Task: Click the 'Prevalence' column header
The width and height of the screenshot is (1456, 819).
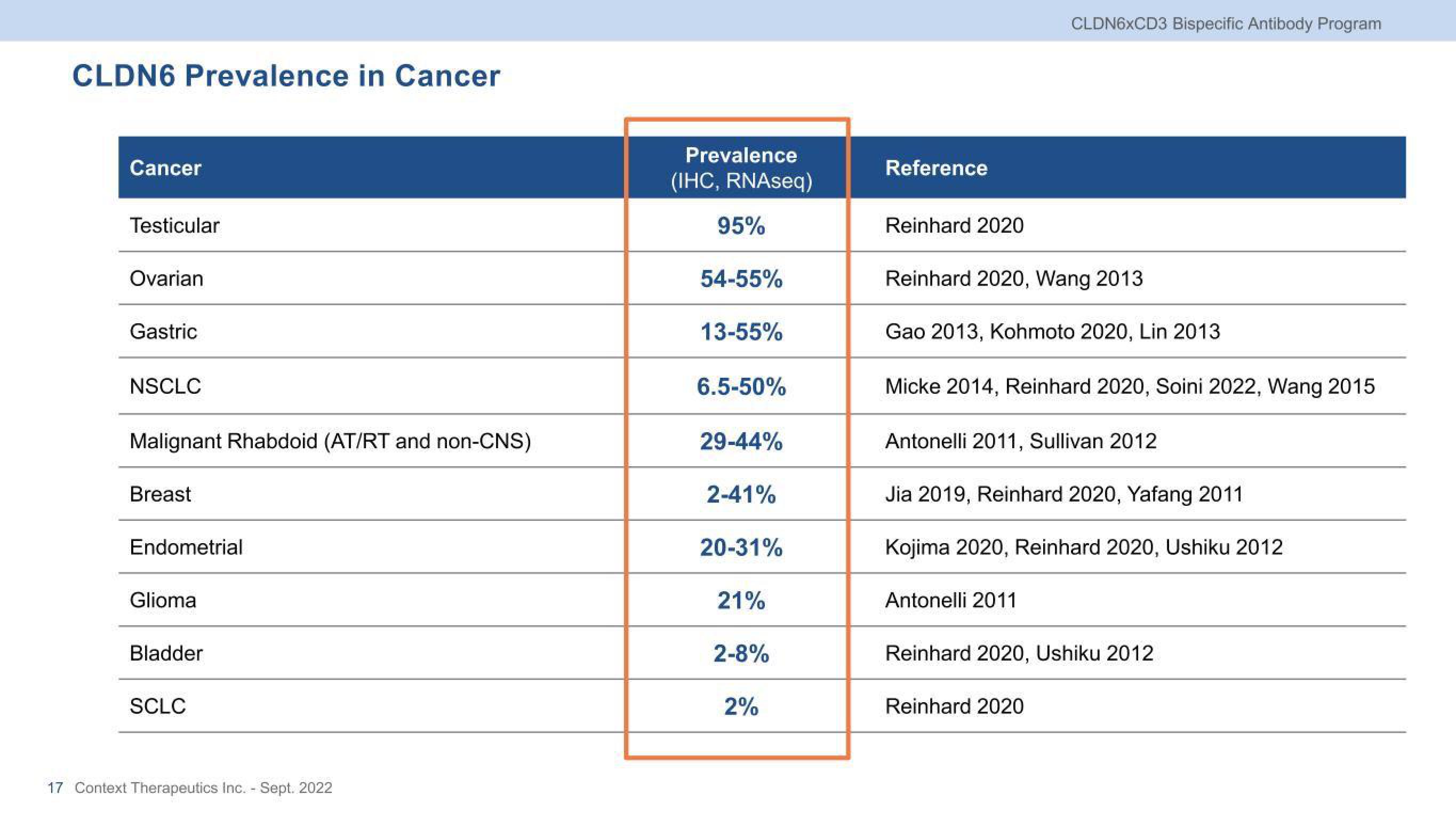Action: [x=741, y=155]
